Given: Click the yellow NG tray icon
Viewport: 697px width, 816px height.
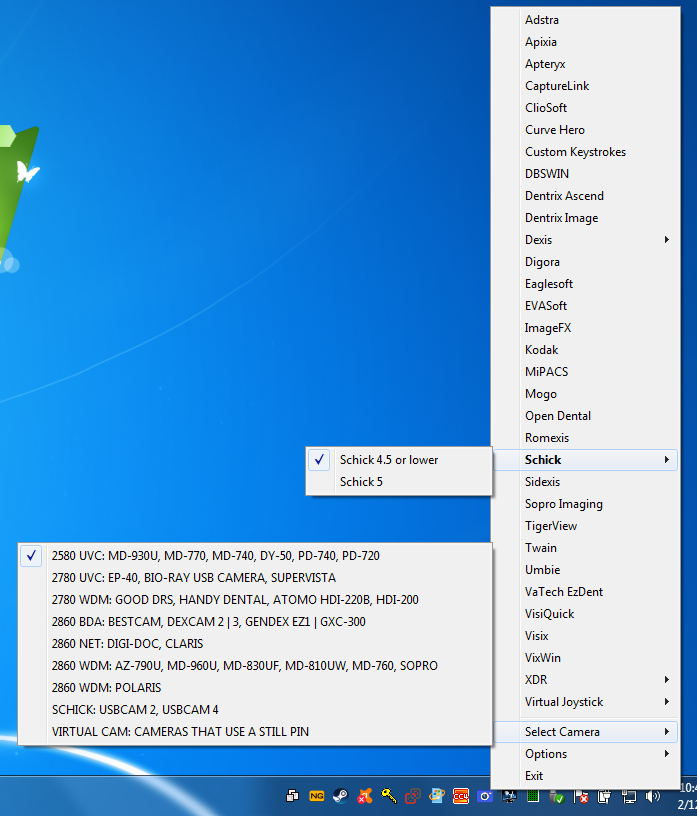Looking at the screenshot, I should pyautogui.click(x=316, y=796).
